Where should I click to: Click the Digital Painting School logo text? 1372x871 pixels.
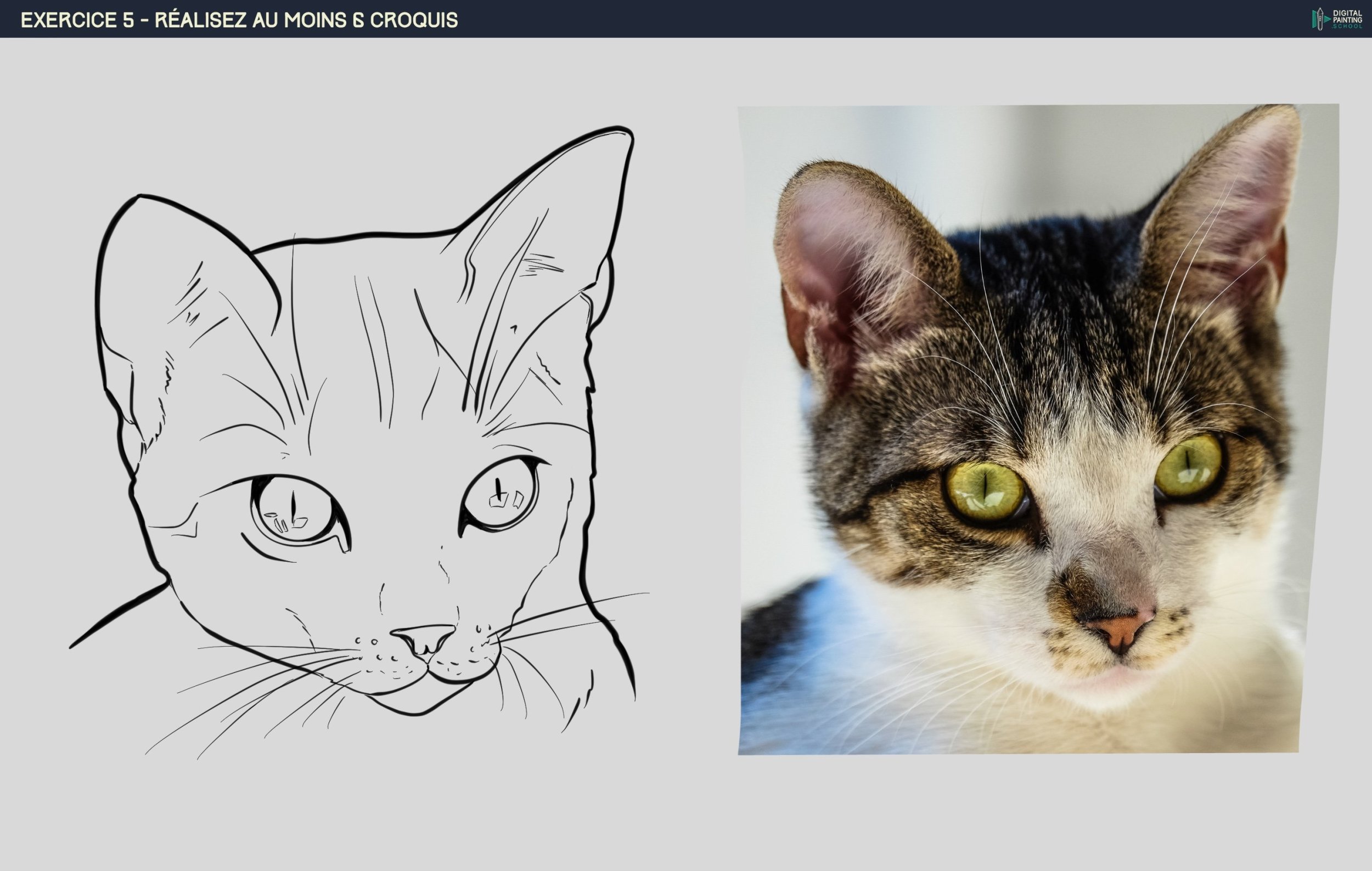pos(1347,19)
